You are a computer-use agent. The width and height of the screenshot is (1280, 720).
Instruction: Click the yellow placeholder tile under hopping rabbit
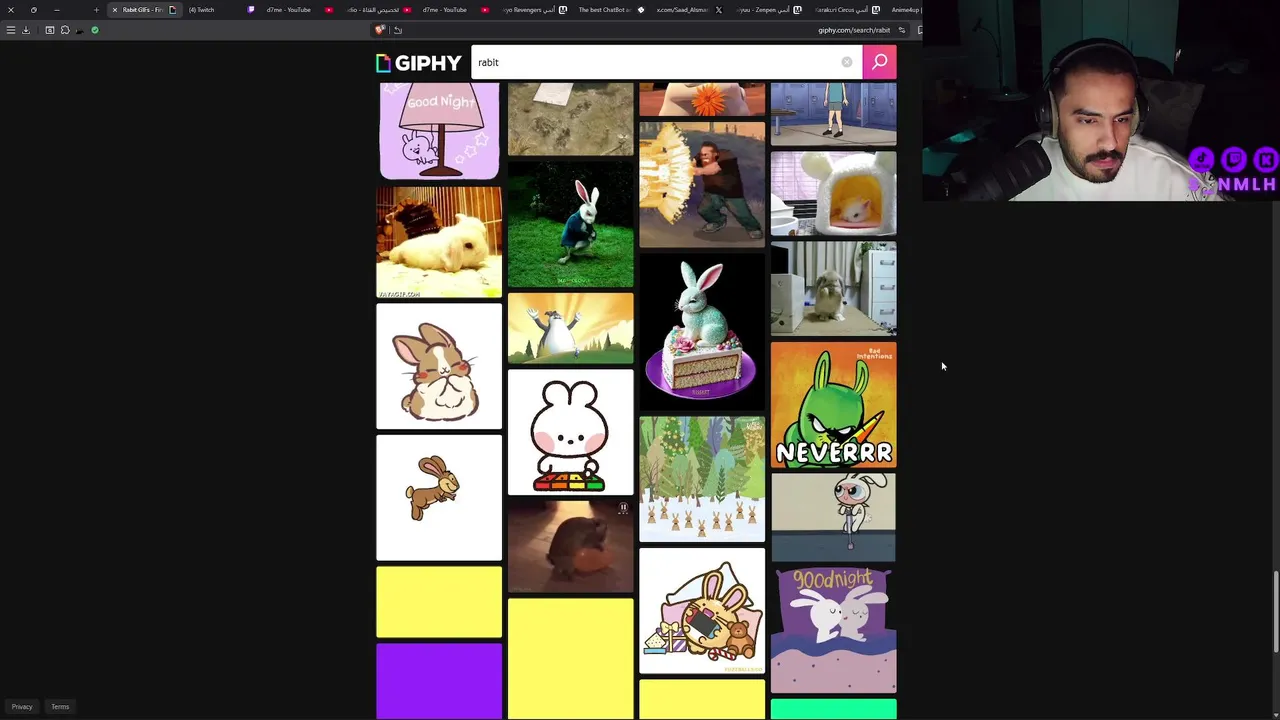[x=439, y=602]
